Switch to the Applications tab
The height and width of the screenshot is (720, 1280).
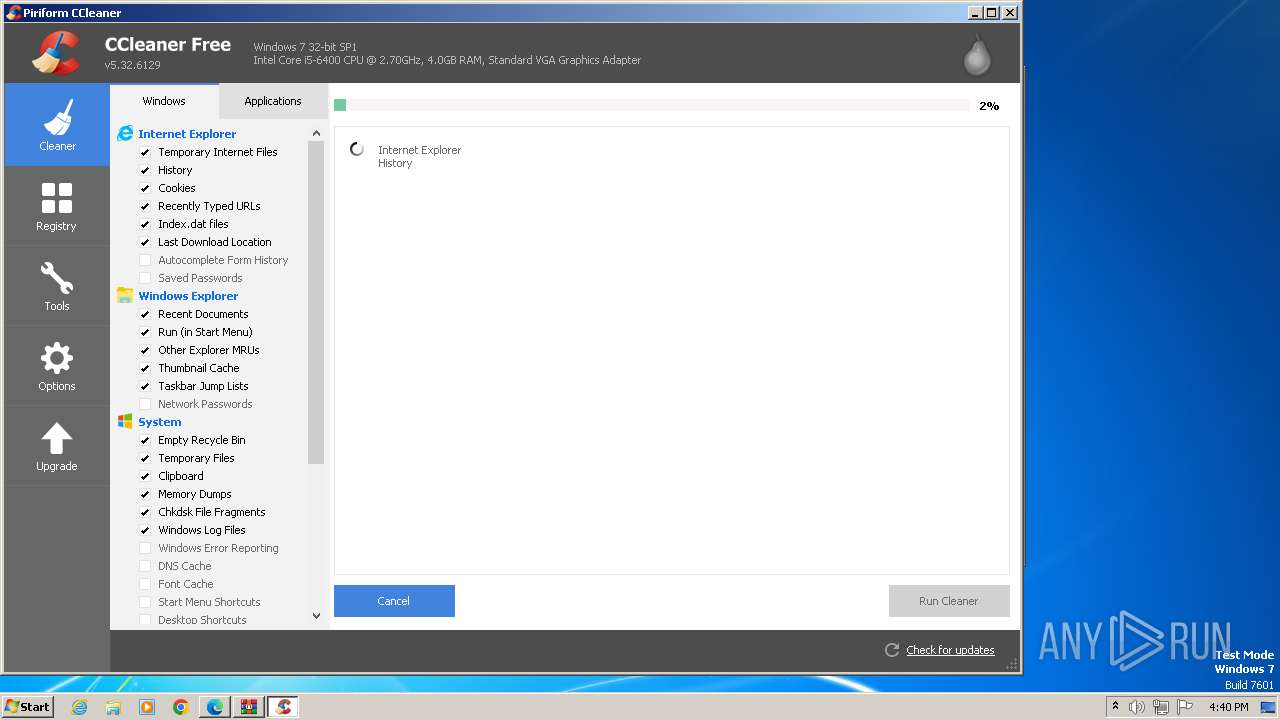[273, 101]
